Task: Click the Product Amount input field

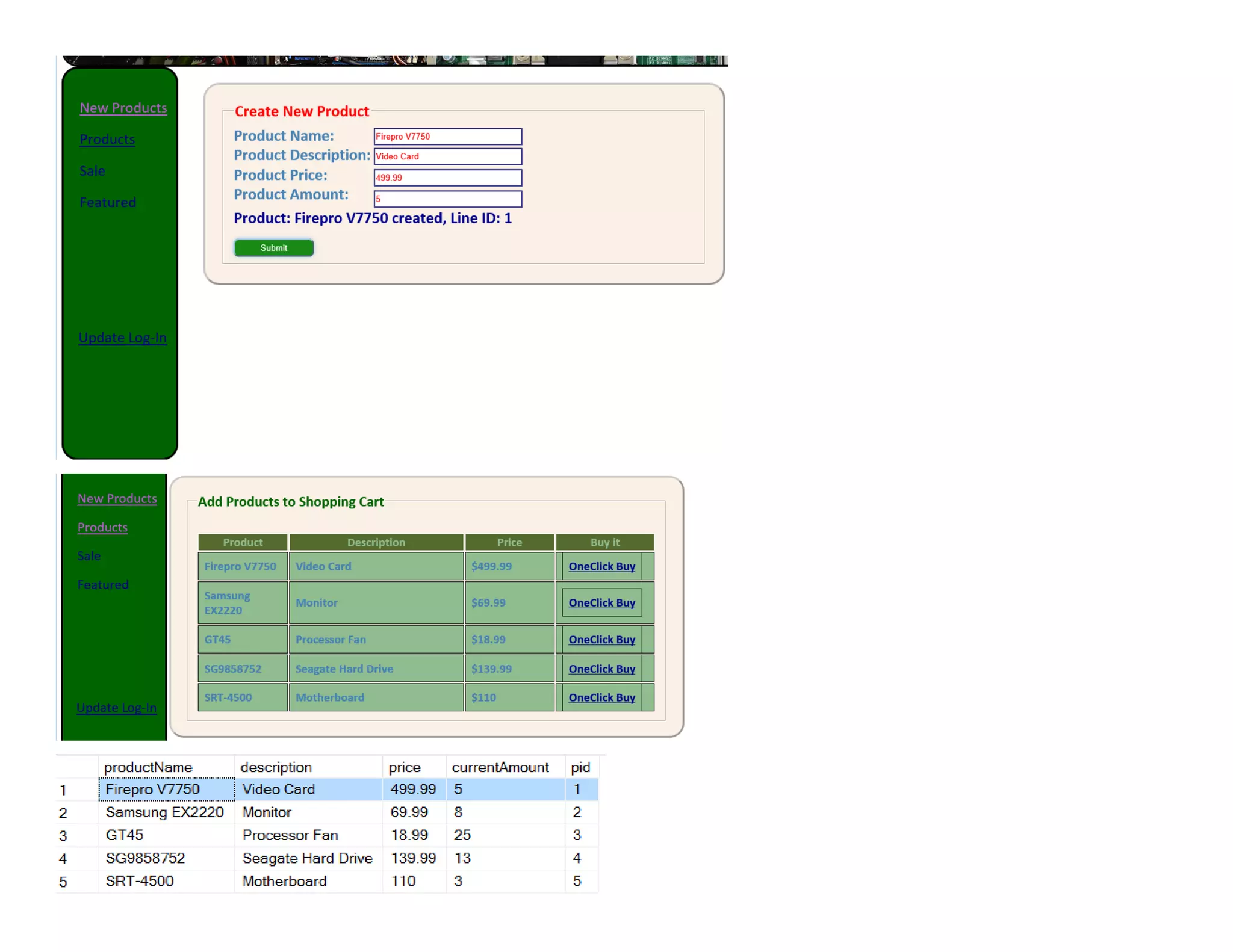Action: coord(447,199)
